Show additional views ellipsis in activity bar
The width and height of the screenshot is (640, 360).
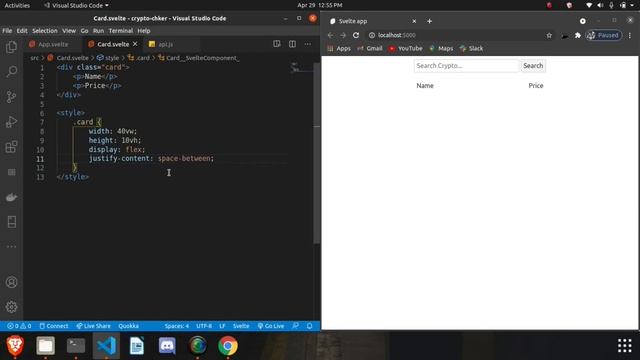coord(11,247)
